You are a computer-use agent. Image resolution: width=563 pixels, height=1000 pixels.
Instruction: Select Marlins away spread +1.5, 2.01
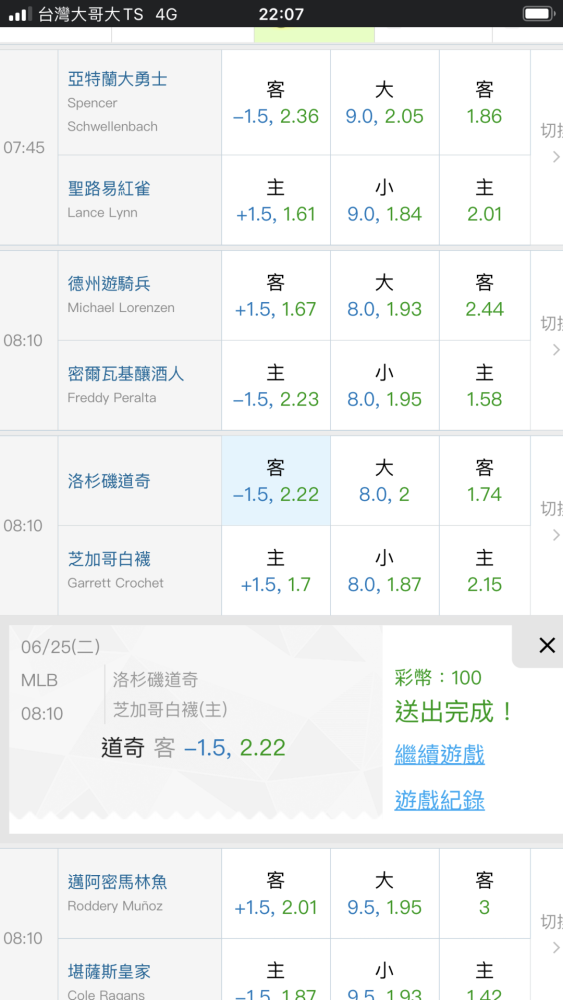(x=275, y=894)
